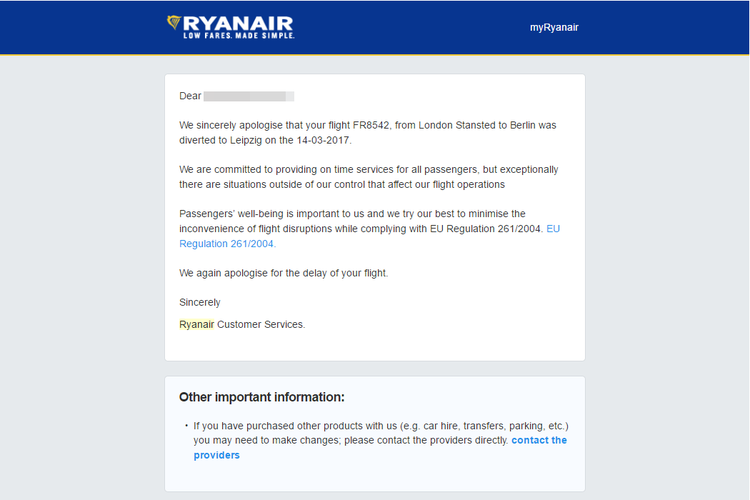Click the We again apologise sentence

284,273
